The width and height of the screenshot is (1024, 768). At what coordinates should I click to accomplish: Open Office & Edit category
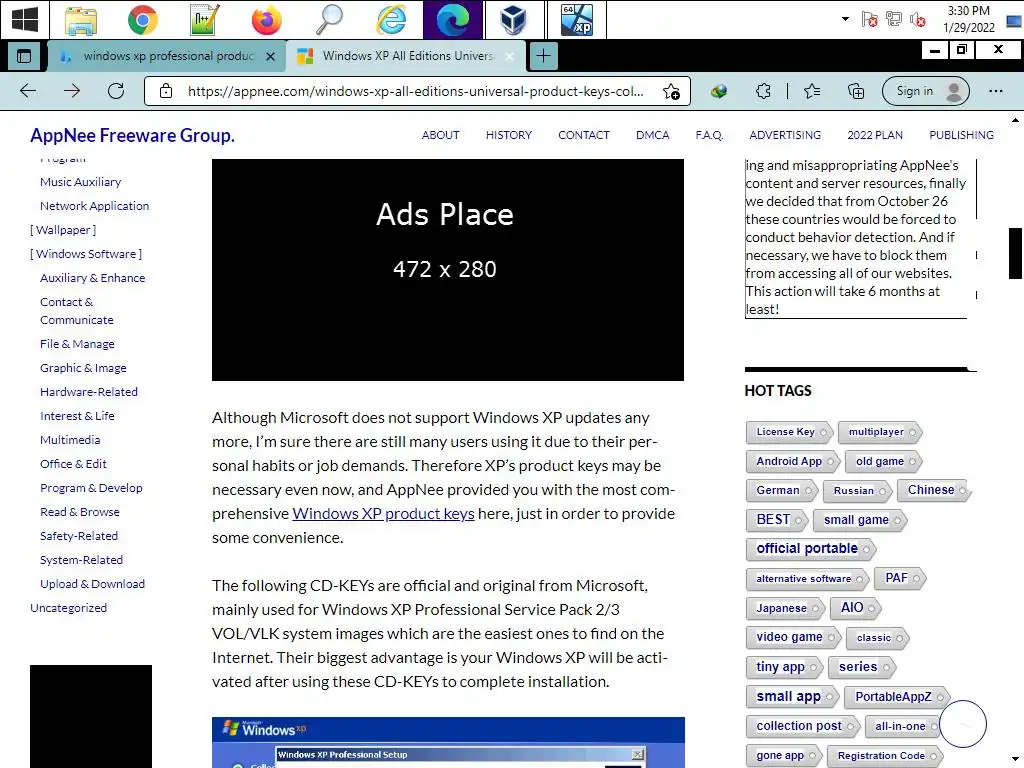73,464
